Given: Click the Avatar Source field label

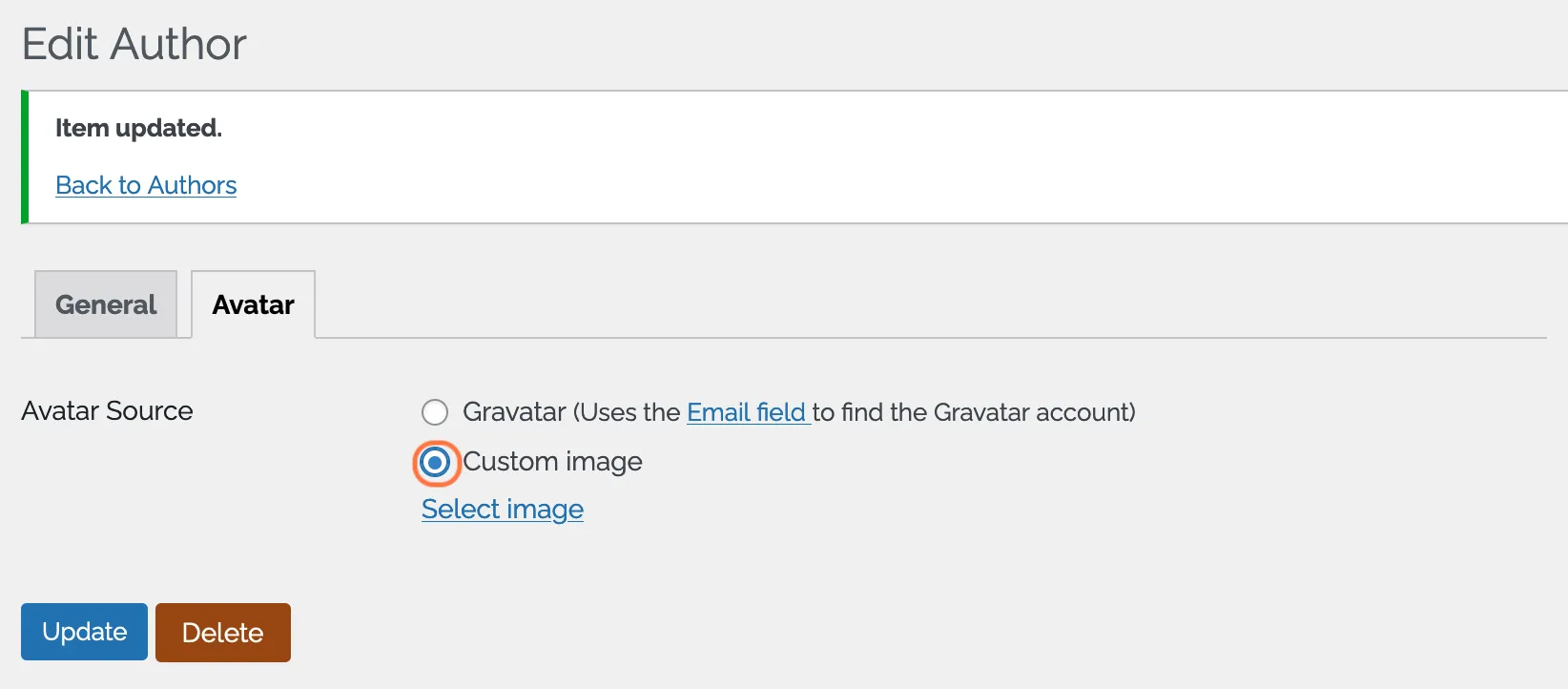Looking at the screenshot, I should (x=107, y=411).
